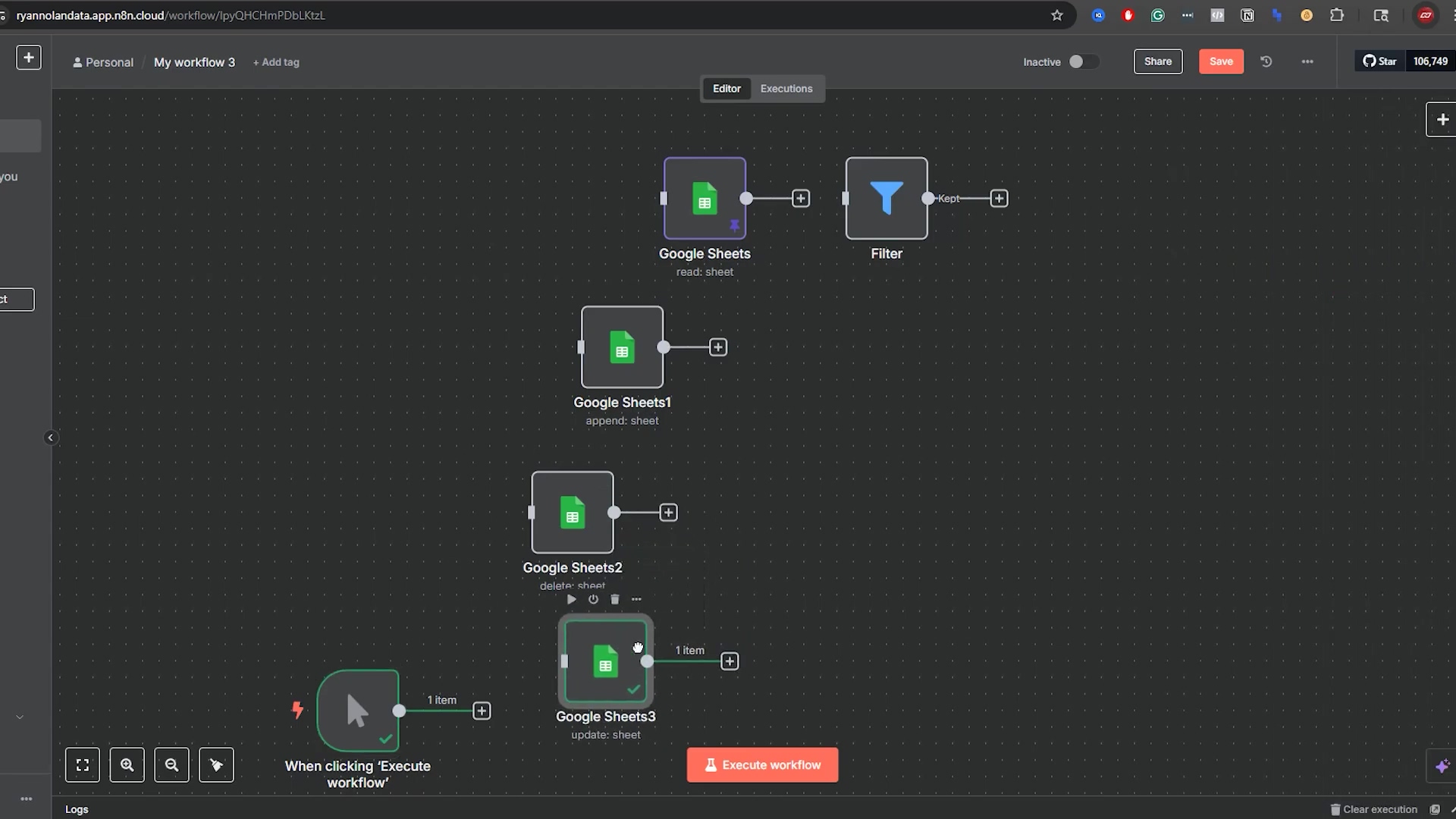This screenshot has width=1456, height=819.
Task: Click the zoom in magnifier icon
Action: (127, 765)
